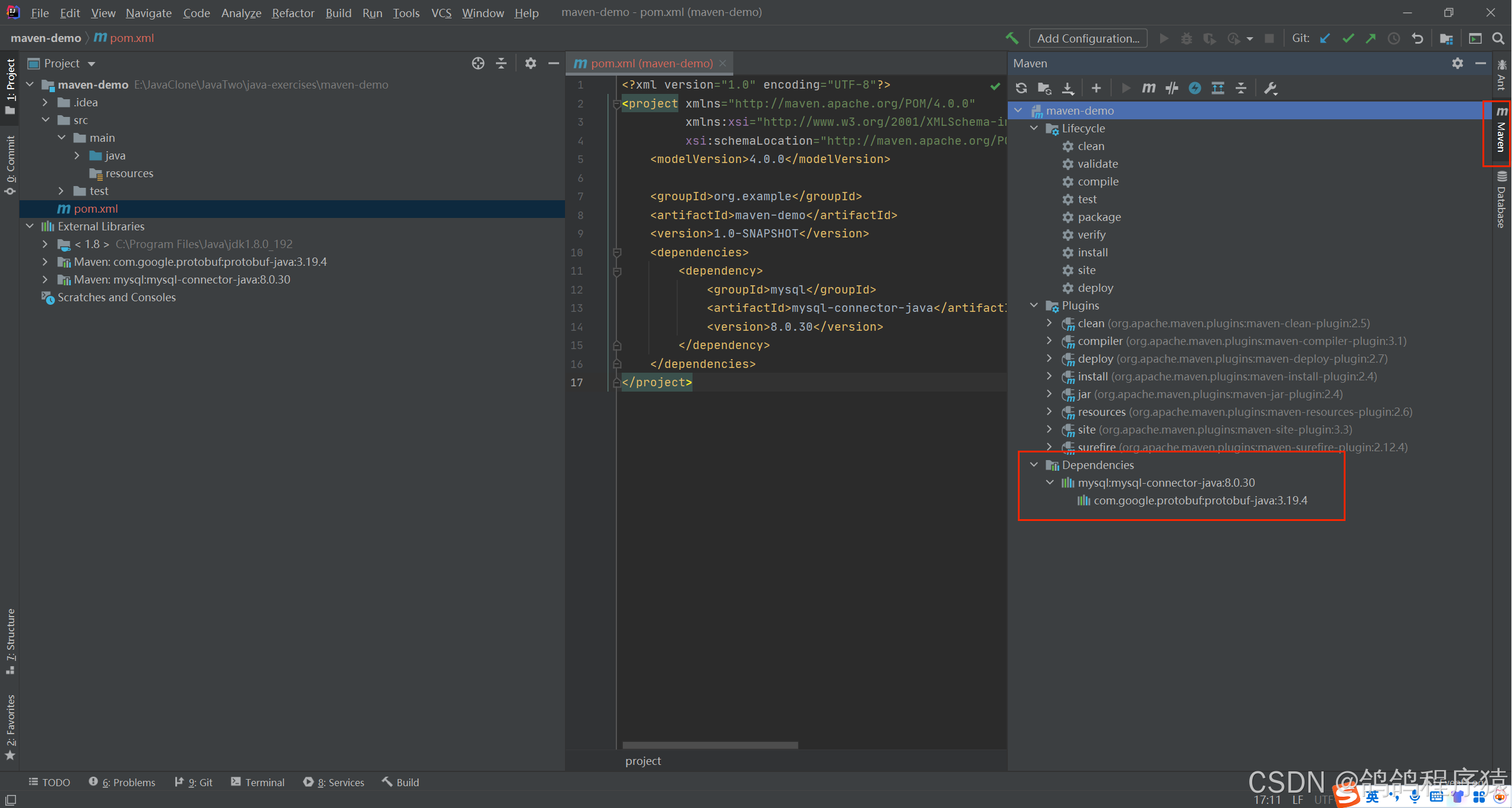Click Git Update Project blue arrow
Image resolution: width=1512 pixels, height=808 pixels.
(x=1325, y=38)
